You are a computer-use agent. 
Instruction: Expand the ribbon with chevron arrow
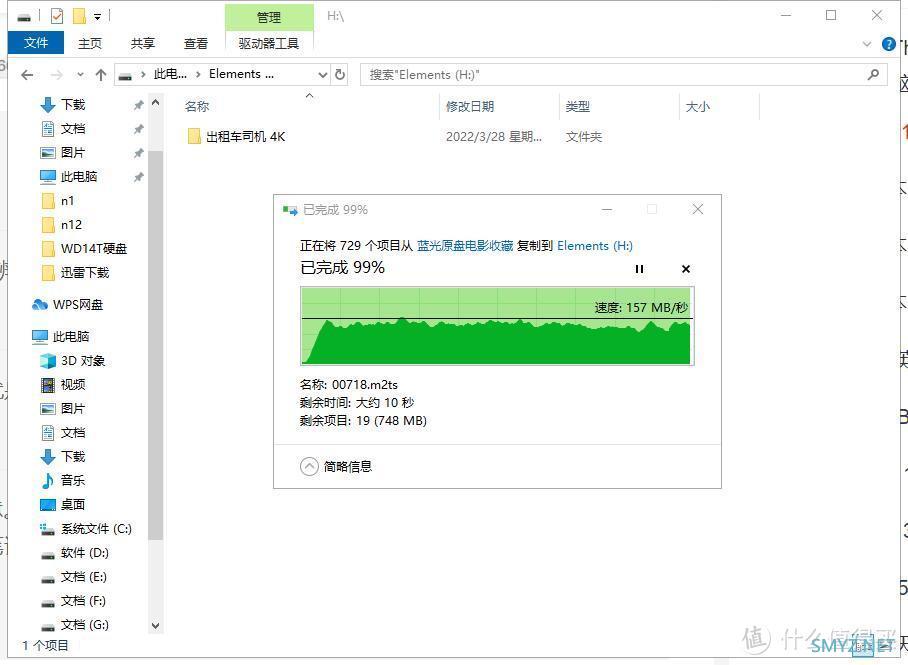[x=867, y=44]
